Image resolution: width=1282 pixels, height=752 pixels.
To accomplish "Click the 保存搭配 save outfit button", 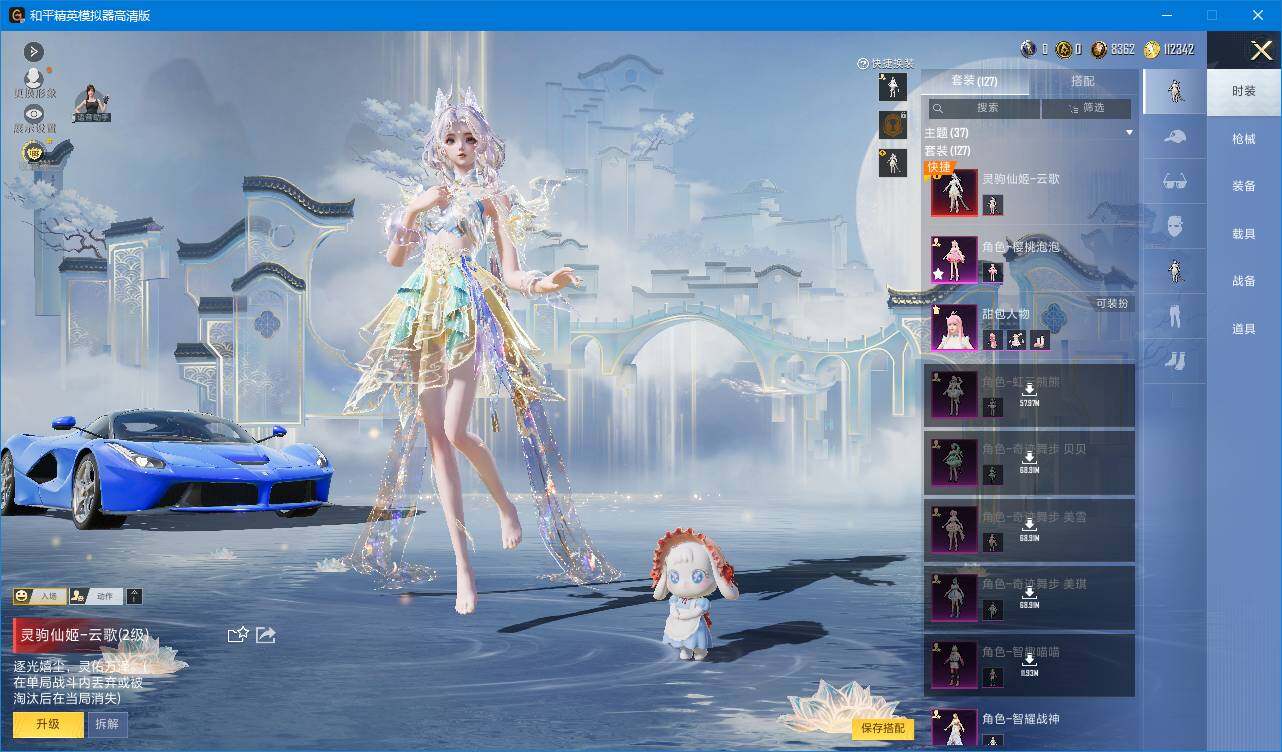I will point(883,728).
